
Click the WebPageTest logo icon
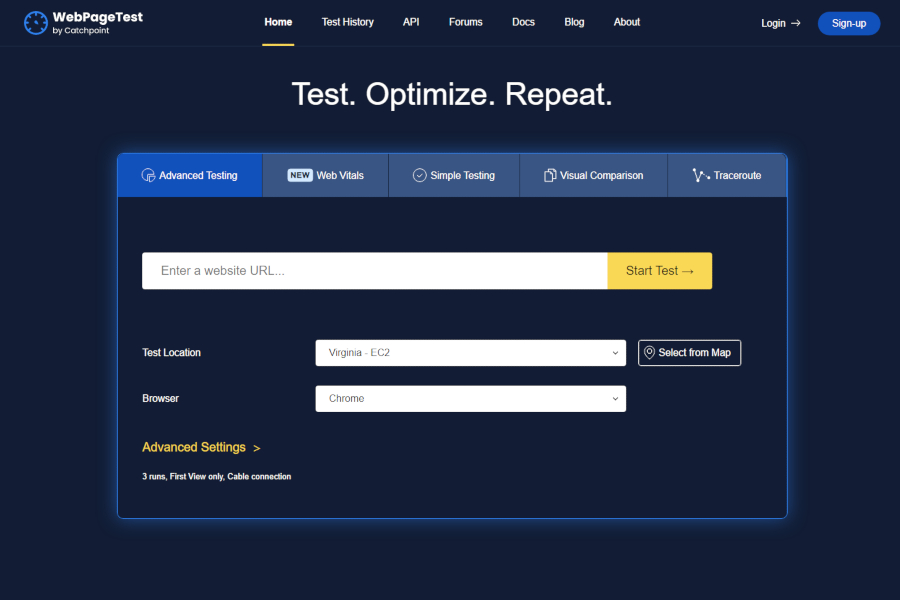(x=35, y=22)
